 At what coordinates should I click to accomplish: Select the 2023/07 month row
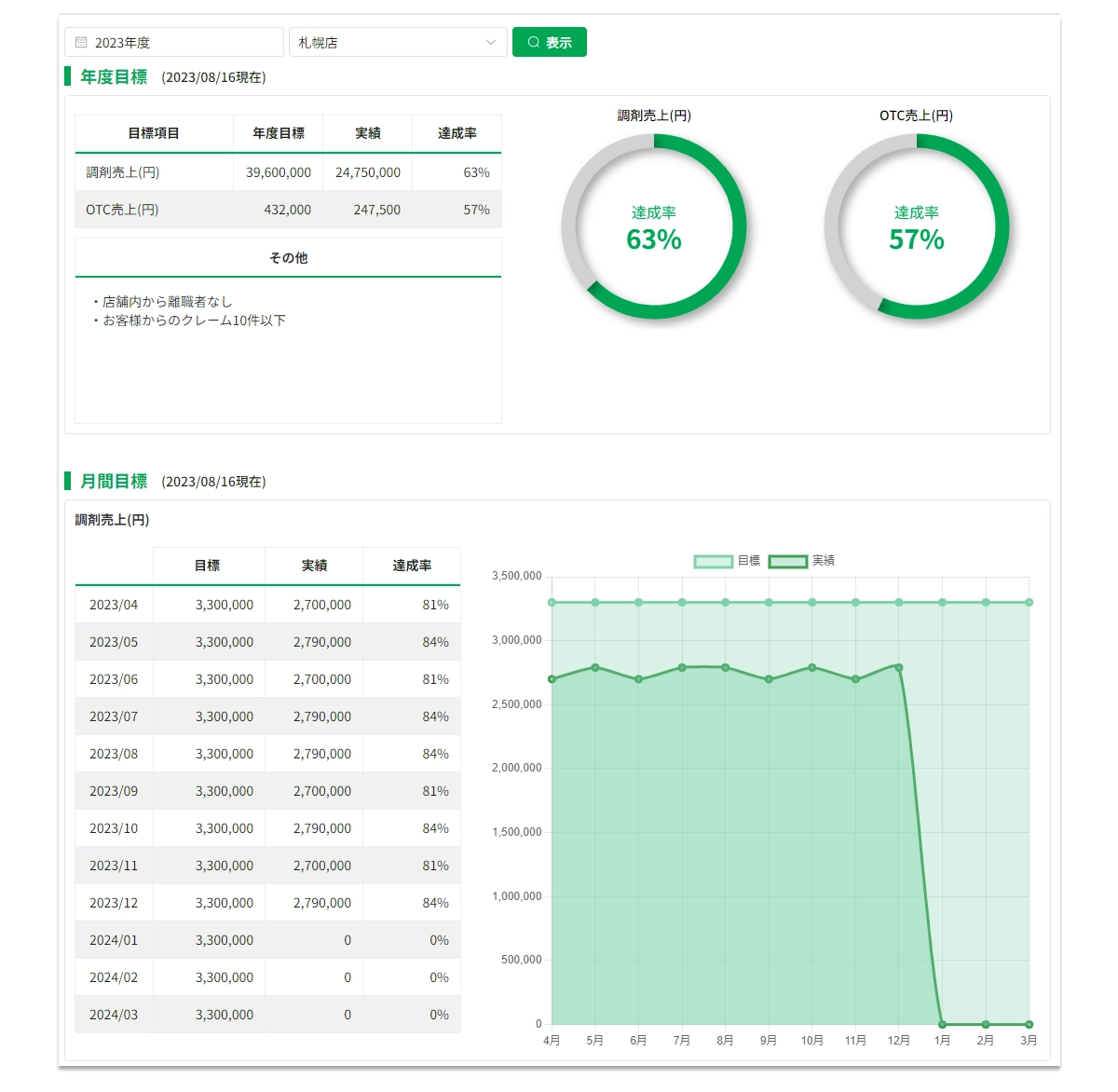pyautogui.click(x=267, y=717)
